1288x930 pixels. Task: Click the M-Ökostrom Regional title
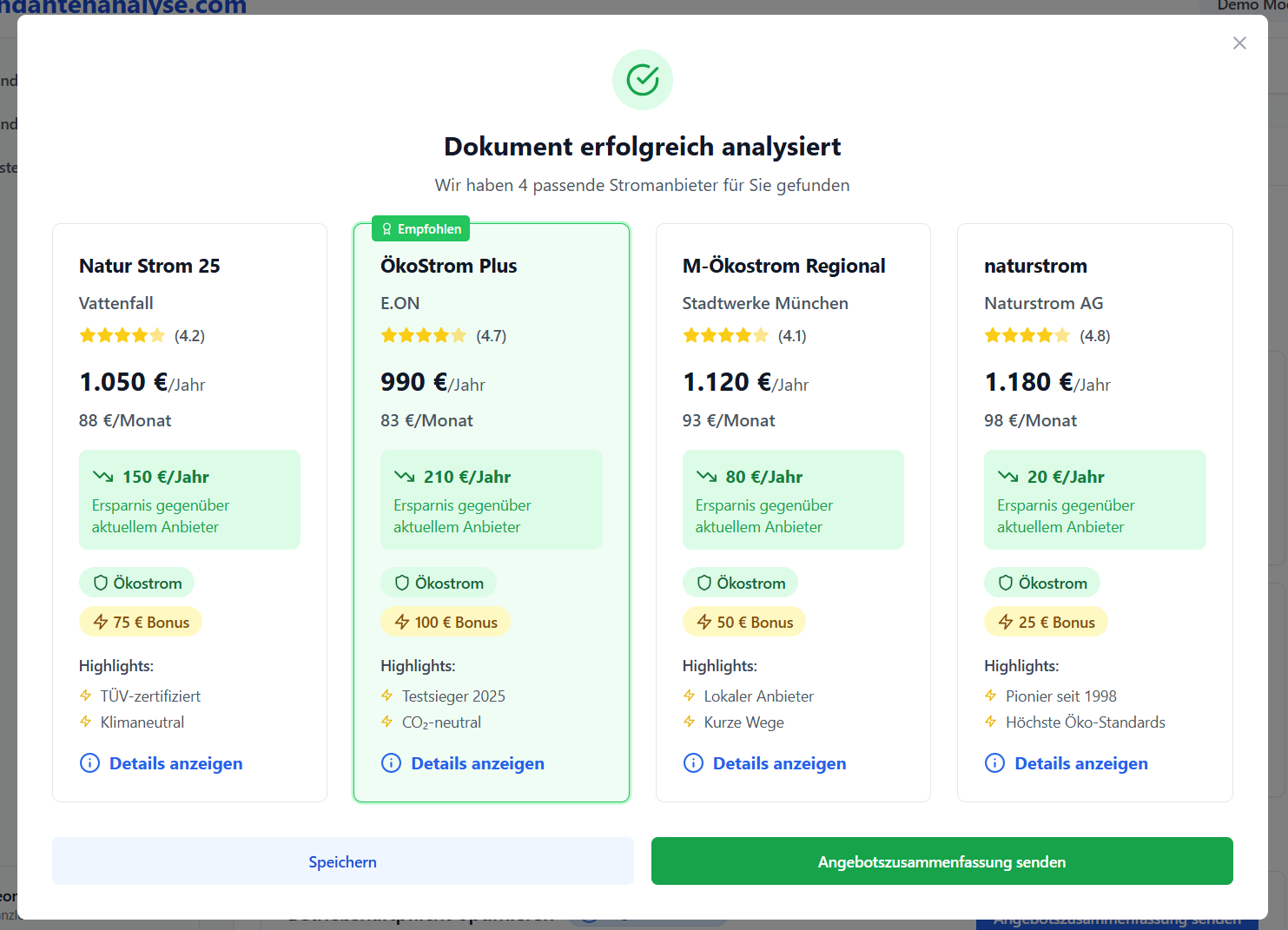[783, 266]
